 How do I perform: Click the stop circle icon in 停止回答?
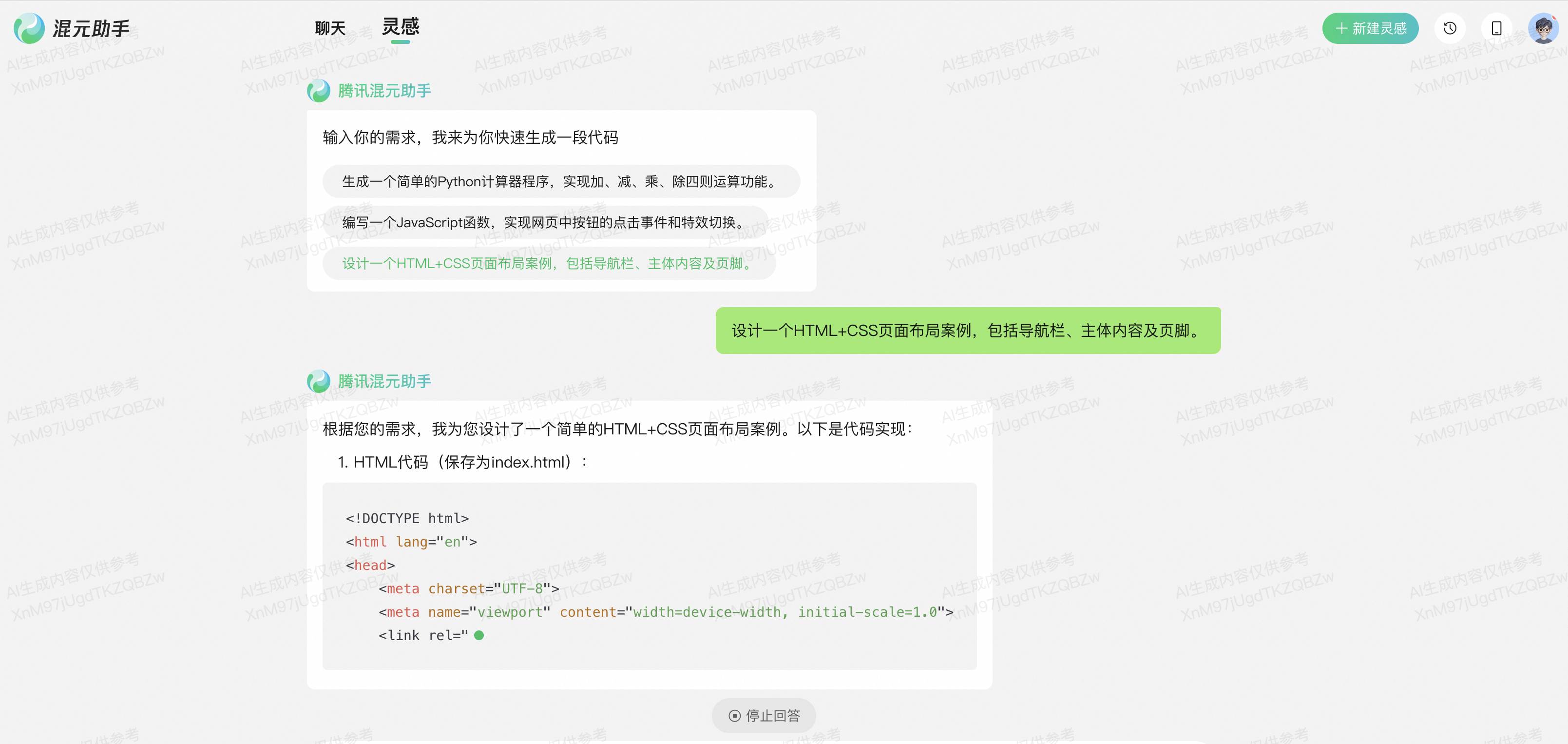(x=735, y=715)
